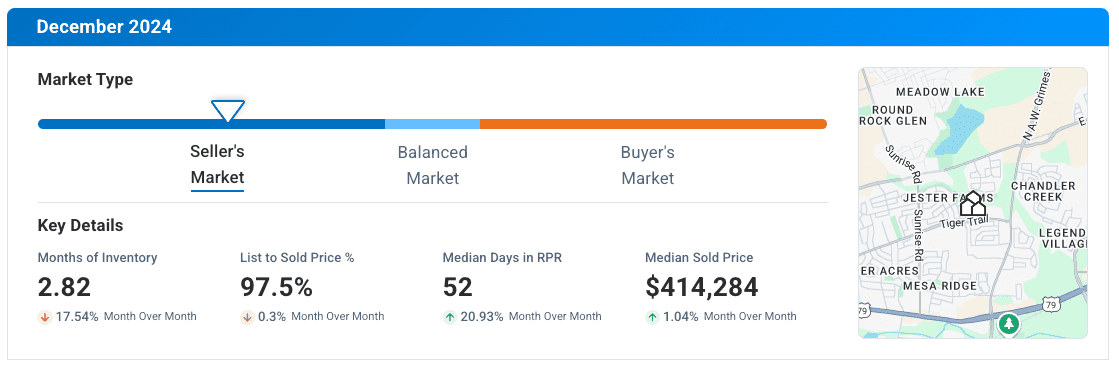Click the orange Buyer's segment of market bar
Screen dimensions: 1119x365
click(654, 124)
